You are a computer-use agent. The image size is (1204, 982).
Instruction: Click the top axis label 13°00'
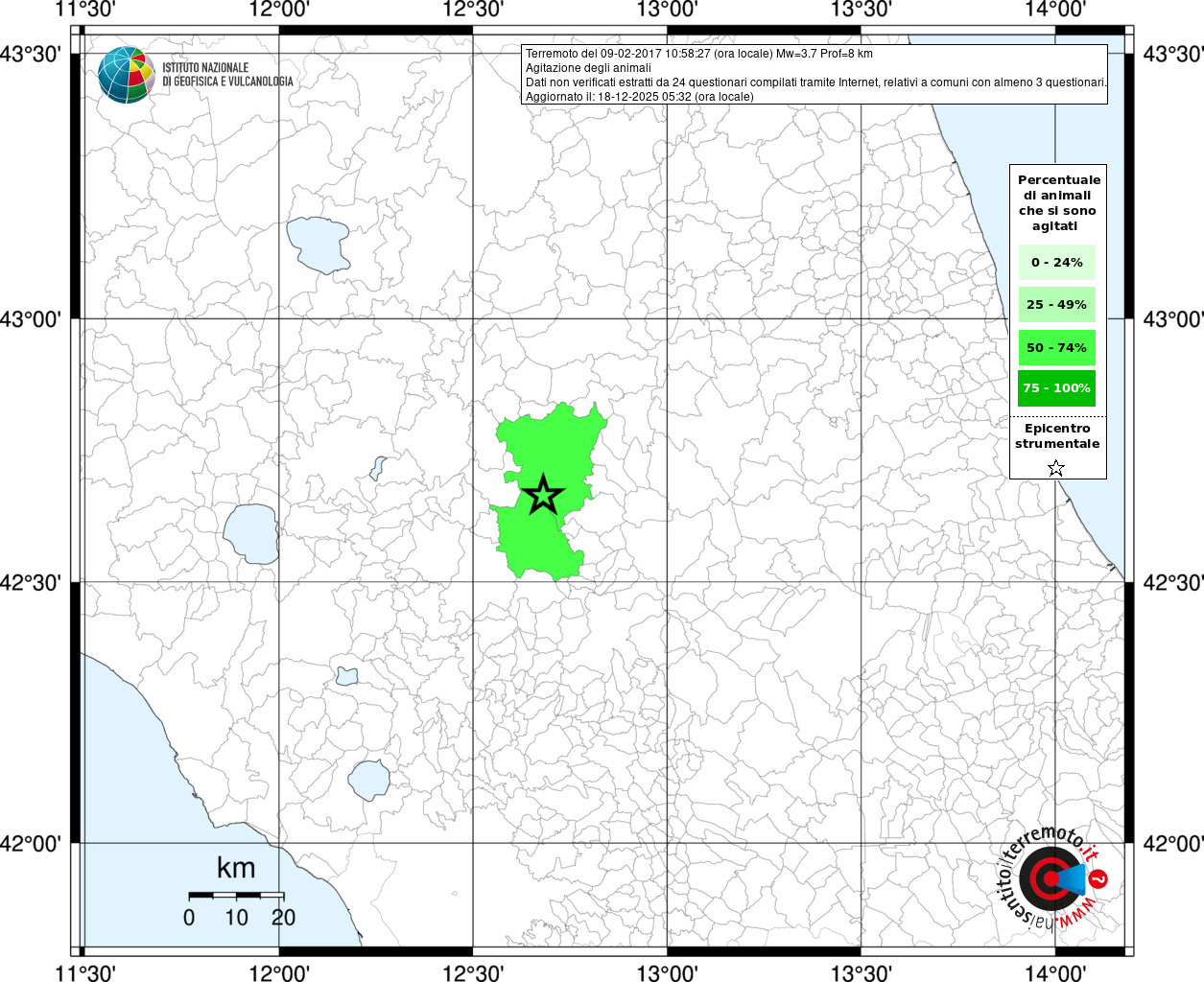(x=667, y=10)
